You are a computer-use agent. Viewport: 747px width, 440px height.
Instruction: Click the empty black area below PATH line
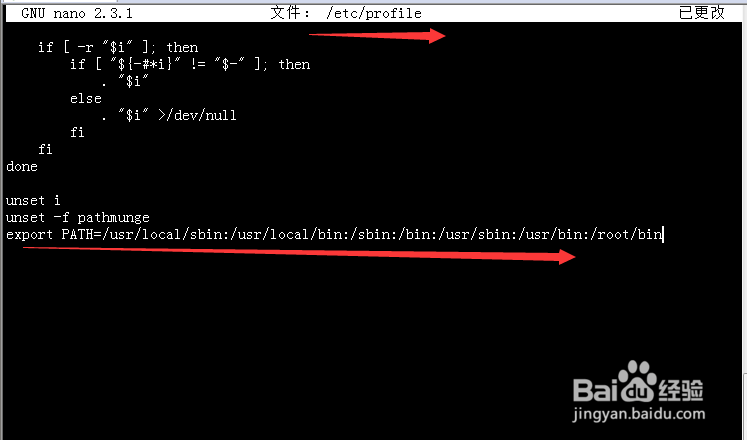(286, 333)
